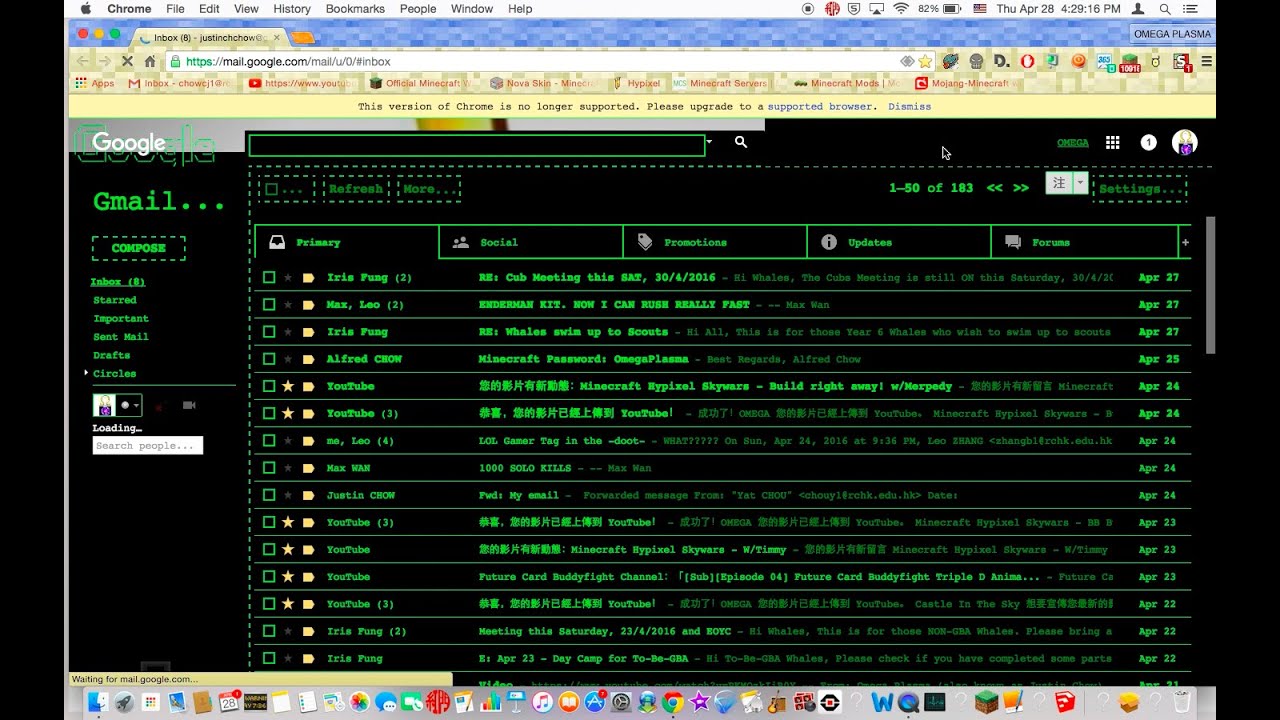Open the supported browser link
The height and width of the screenshot is (720, 1280).
[x=822, y=106]
